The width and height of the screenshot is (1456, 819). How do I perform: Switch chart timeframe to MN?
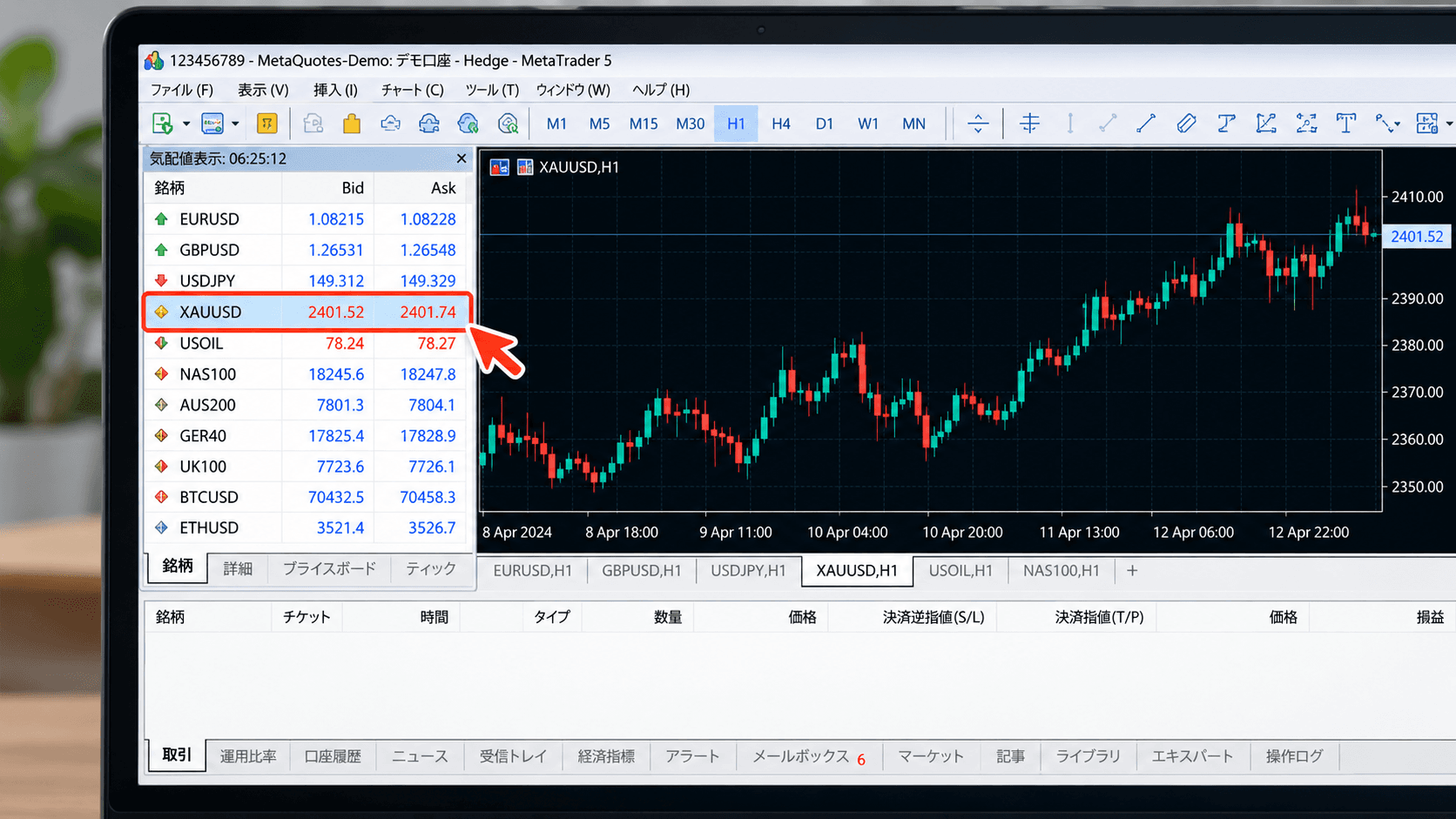pyautogui.click(x=913, y=124)
